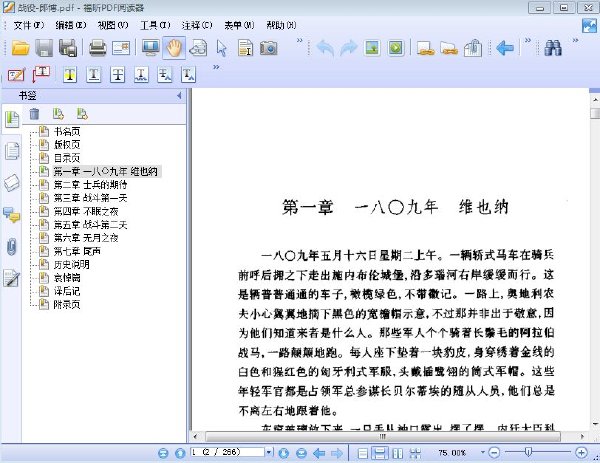Select the Hand tool
Screen dimensions: 600x463
click(174, 48)
